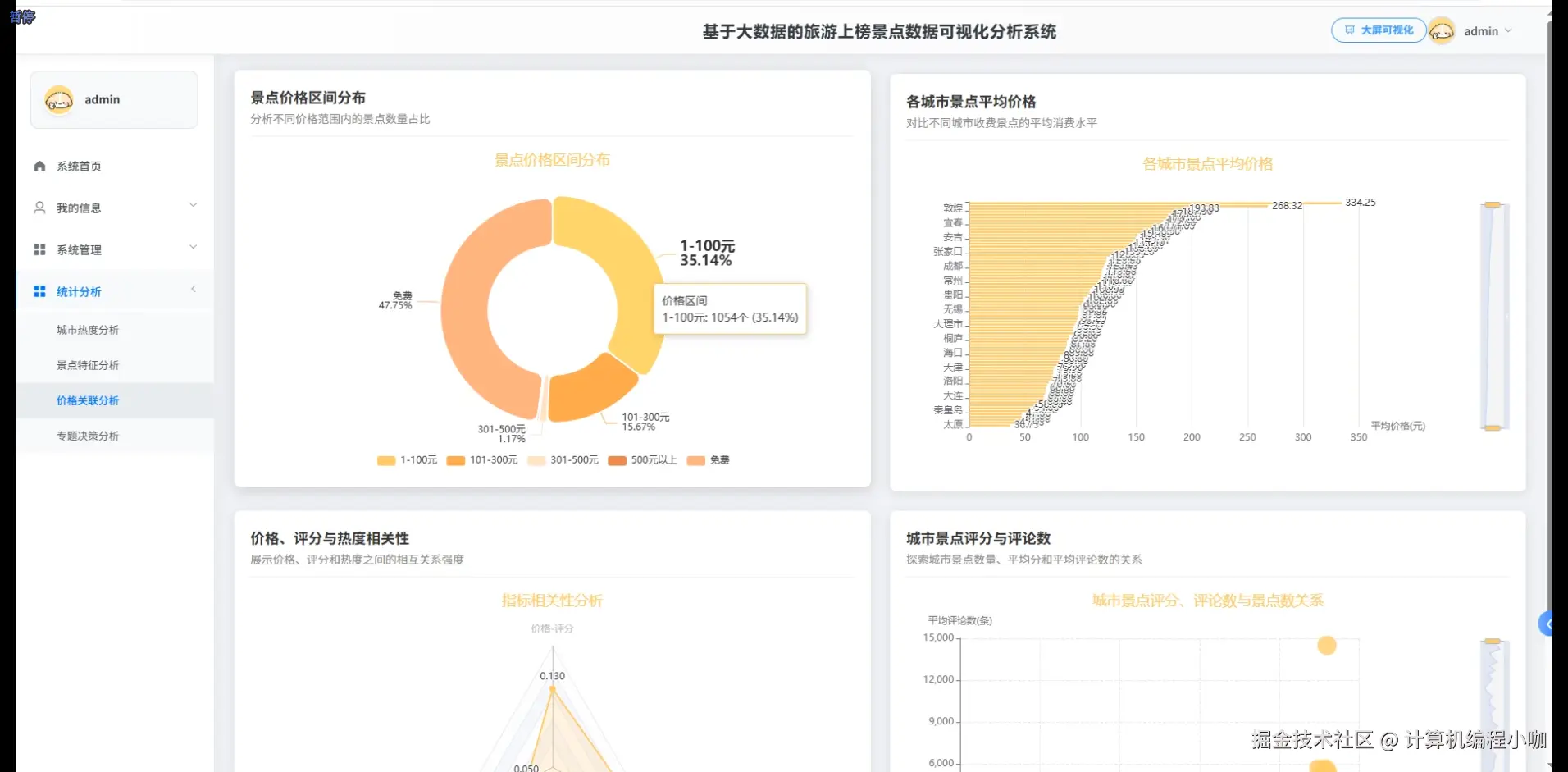Select 价格关联分析 submenu item
This screenshot has width=1568, height=772.
tap(88, 400)
